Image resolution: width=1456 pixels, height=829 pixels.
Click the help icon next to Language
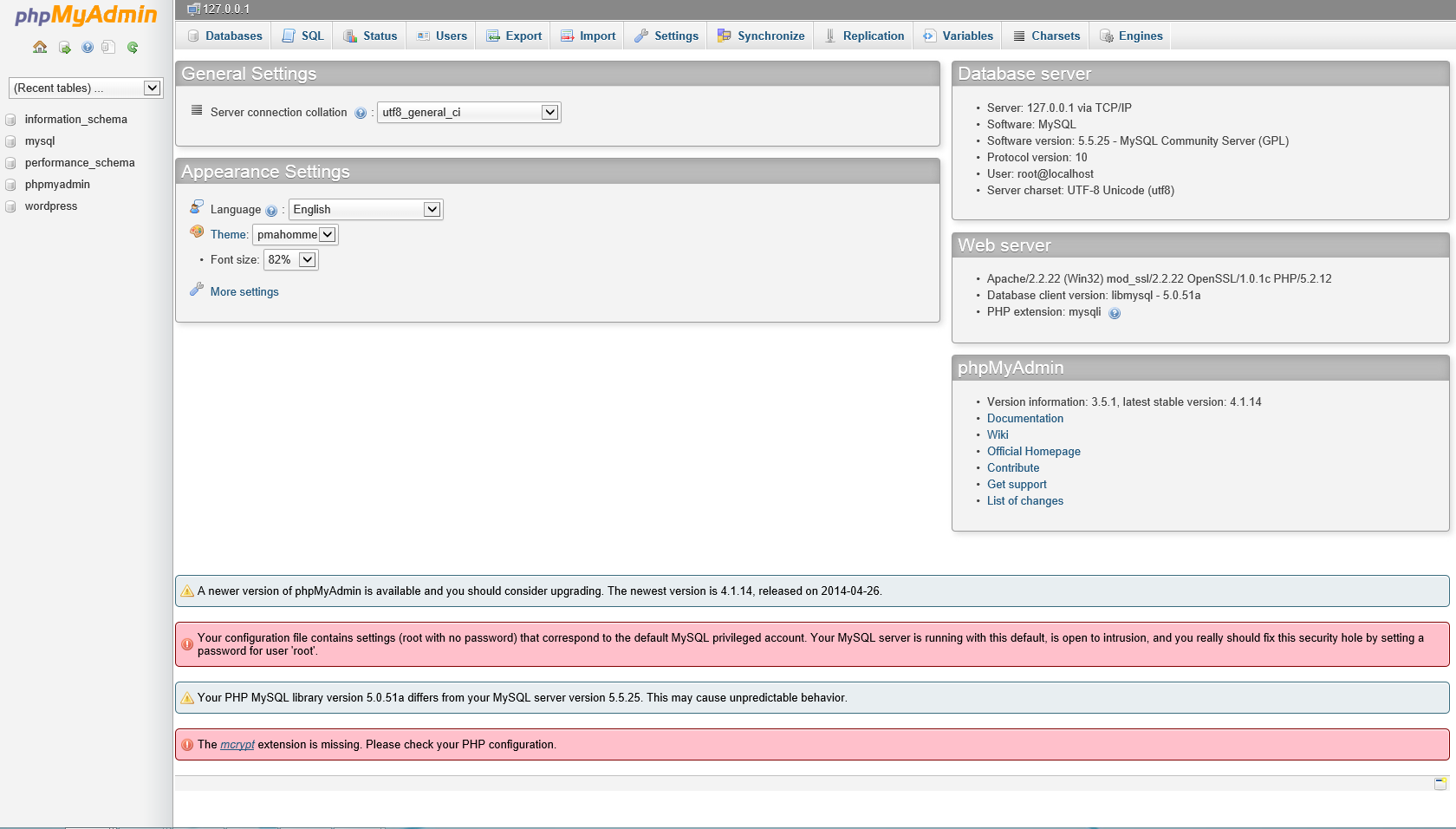(271, 210)
